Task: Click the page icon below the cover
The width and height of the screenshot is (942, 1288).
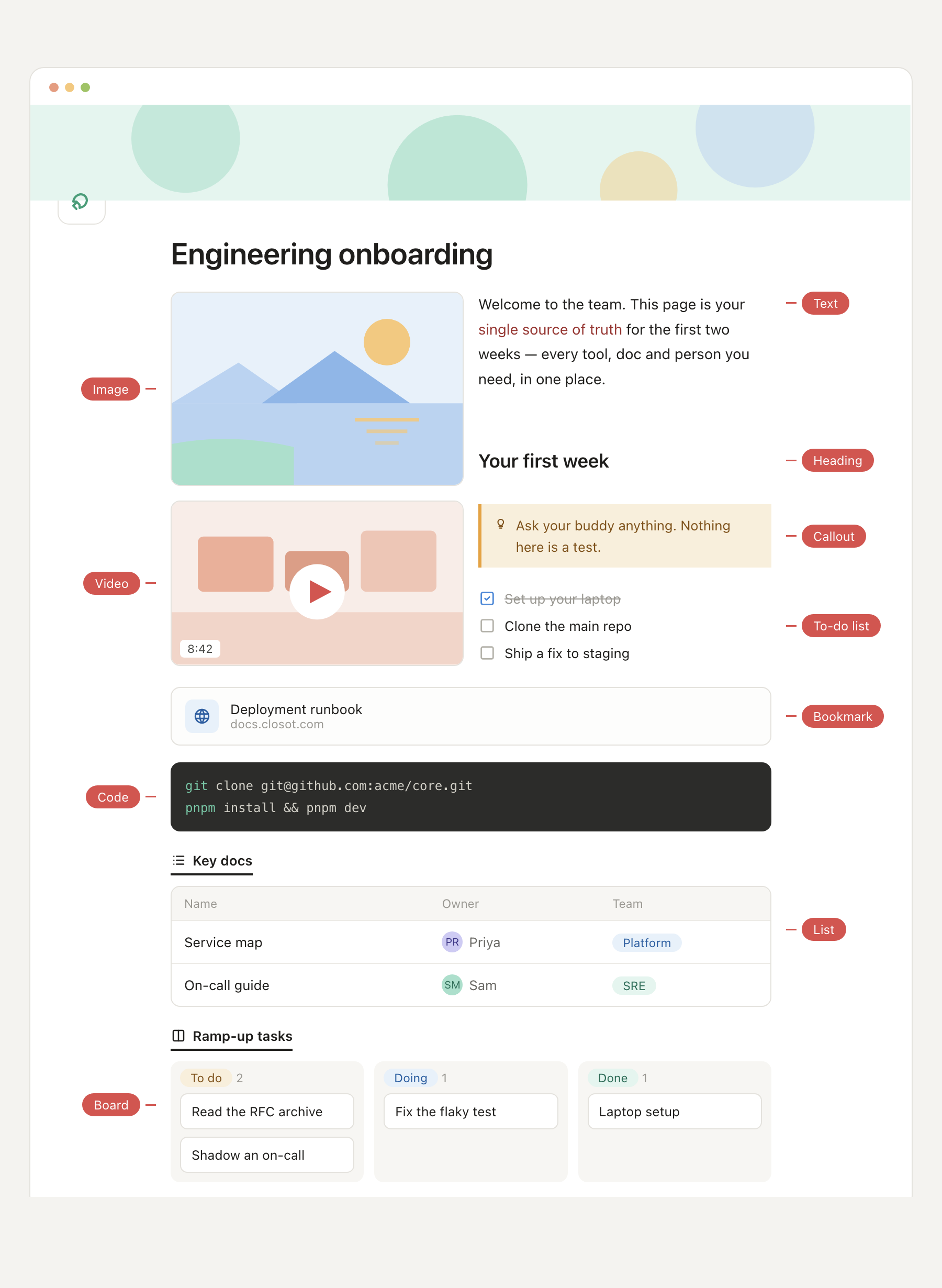Action: [81, 202]
